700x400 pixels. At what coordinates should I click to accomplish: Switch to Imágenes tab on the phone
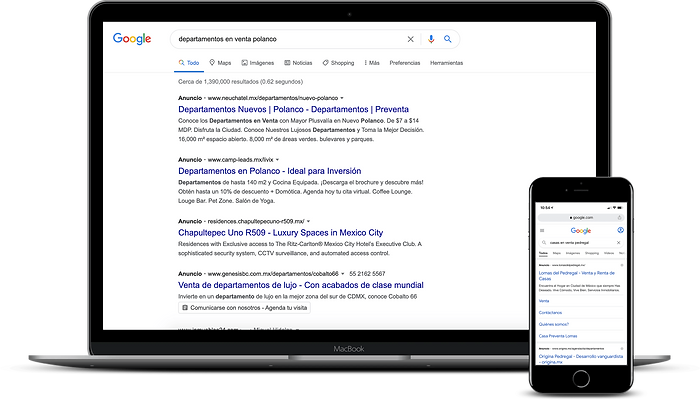(x=573, y=253)
